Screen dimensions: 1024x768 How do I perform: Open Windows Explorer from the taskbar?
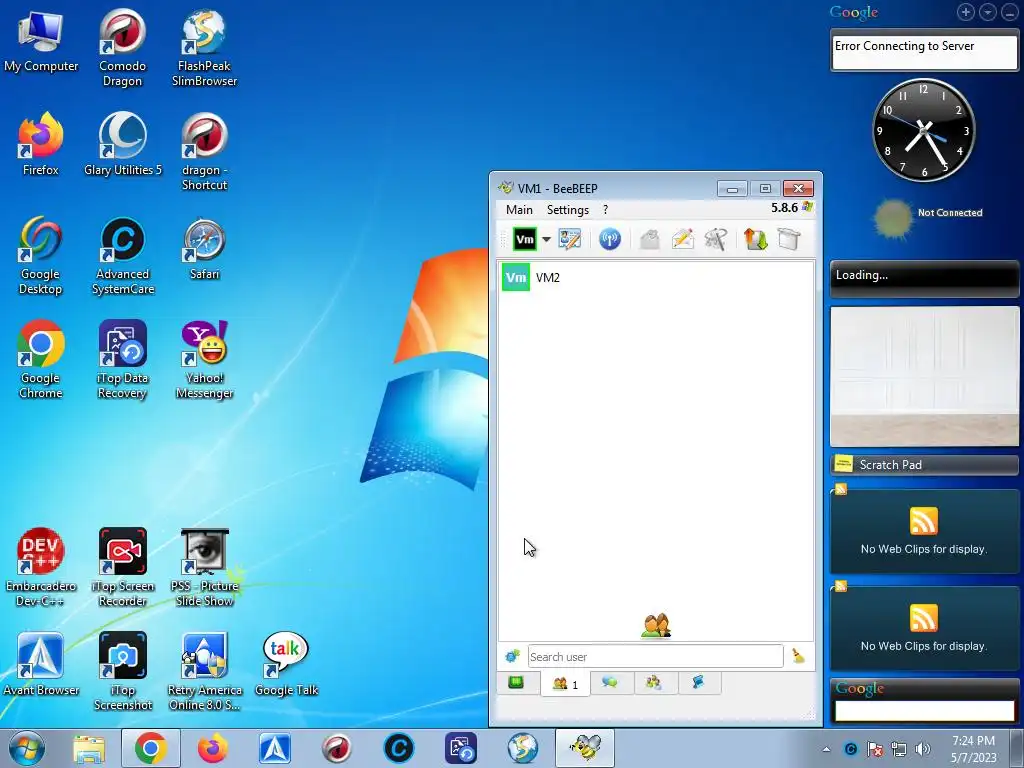(89, 748)
